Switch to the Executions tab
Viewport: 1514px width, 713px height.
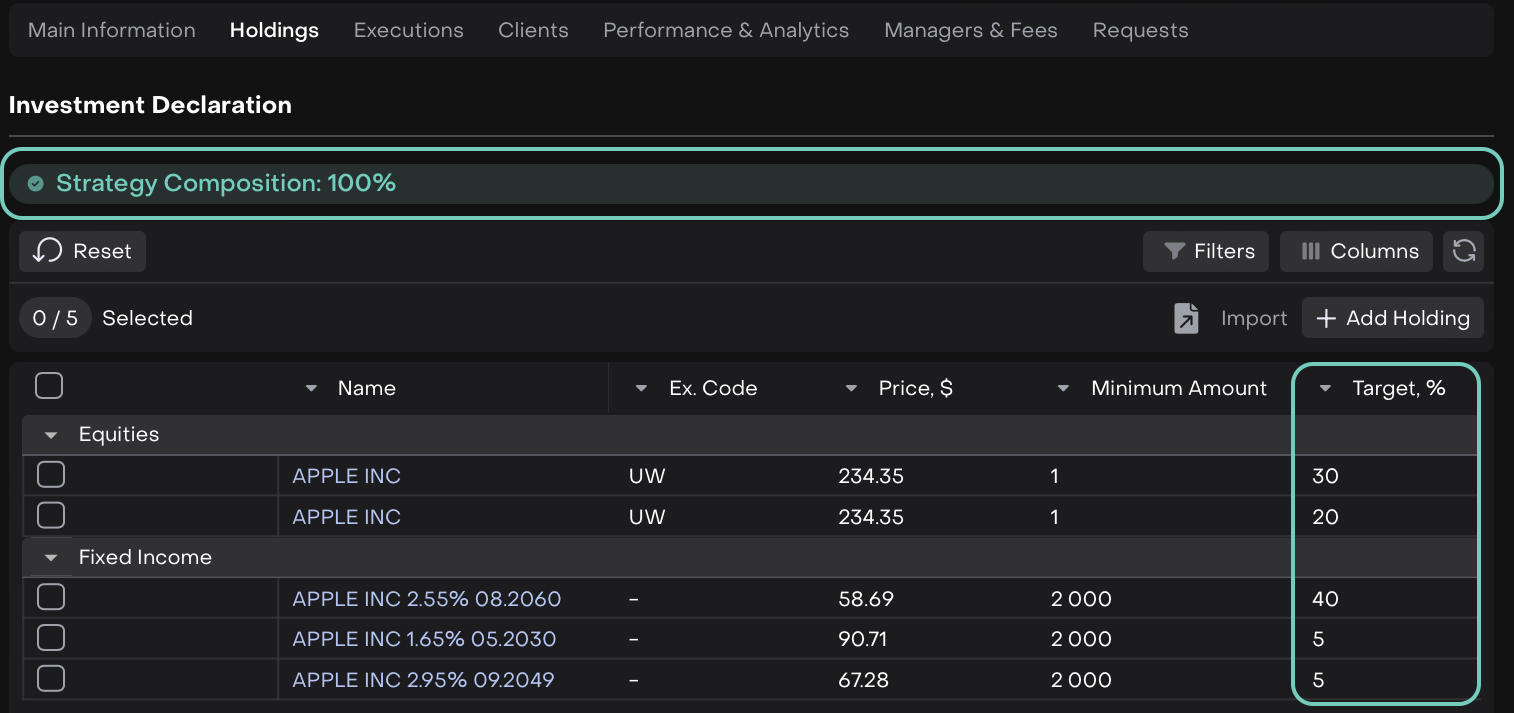(x=408, y=30)
